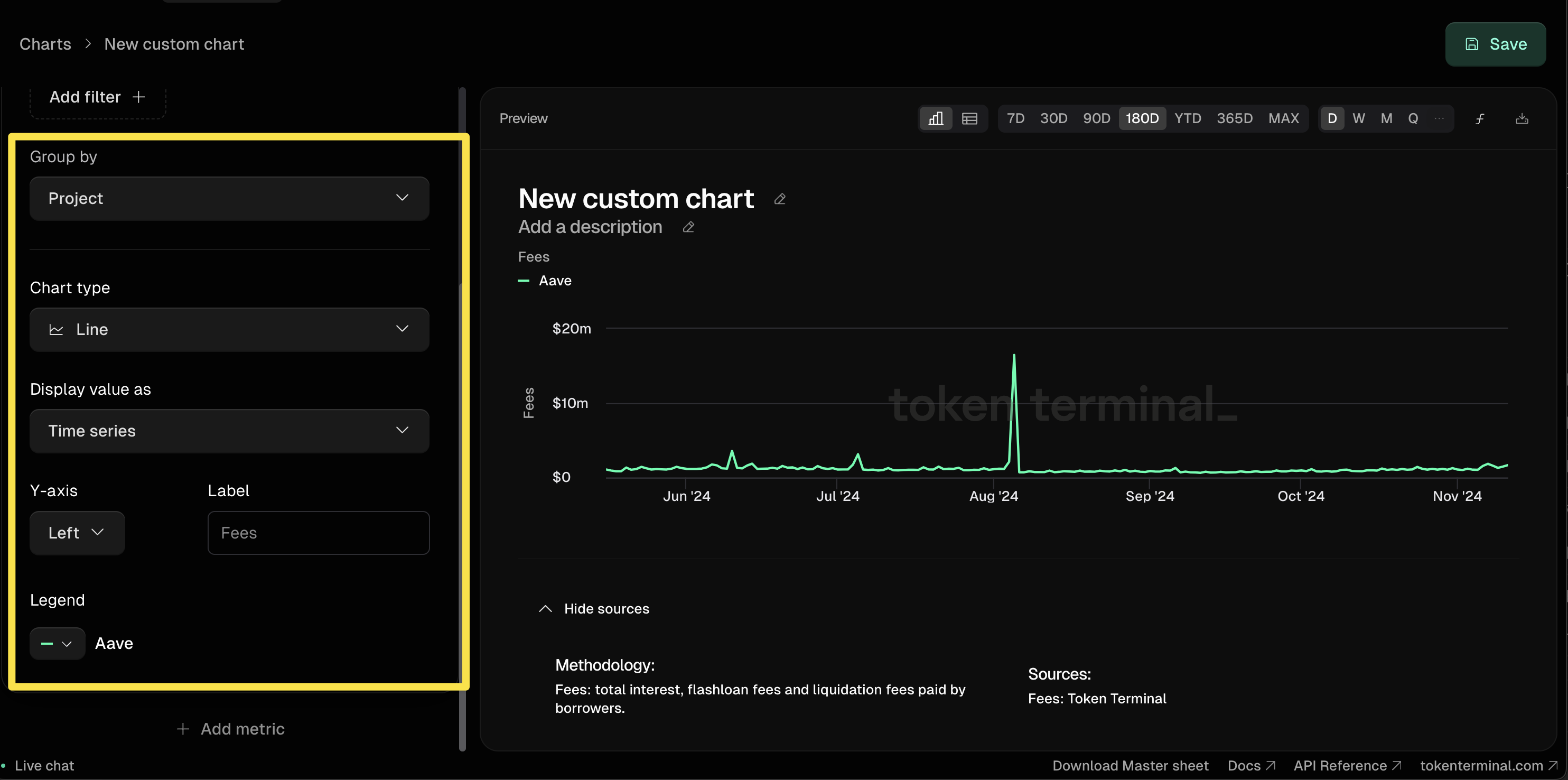Click the formula function icon
Screen dimensions: 1568x780
(1480, 118)
